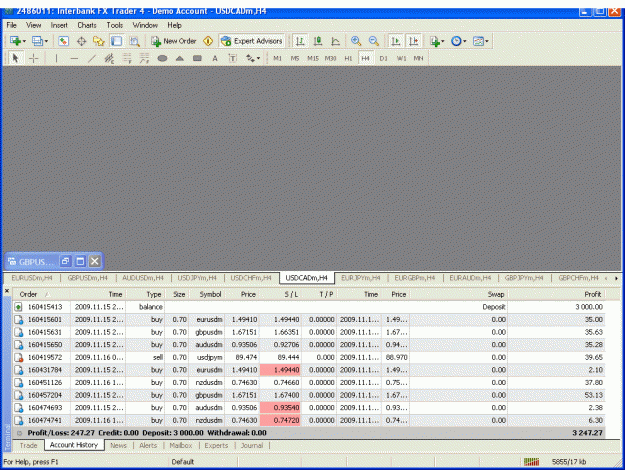625x470 pixels.
Task: Click the profit value 53.13
Action: pyautogui.click(x=595, y=395)
